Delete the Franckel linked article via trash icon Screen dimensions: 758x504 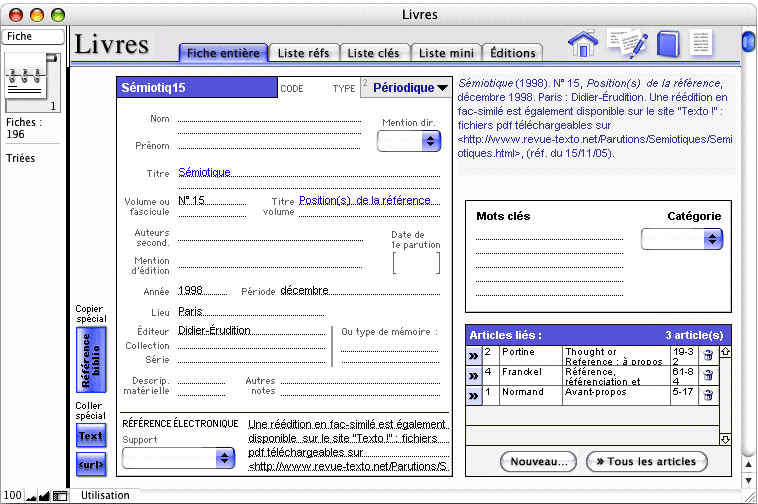click(x=708, y=375)
